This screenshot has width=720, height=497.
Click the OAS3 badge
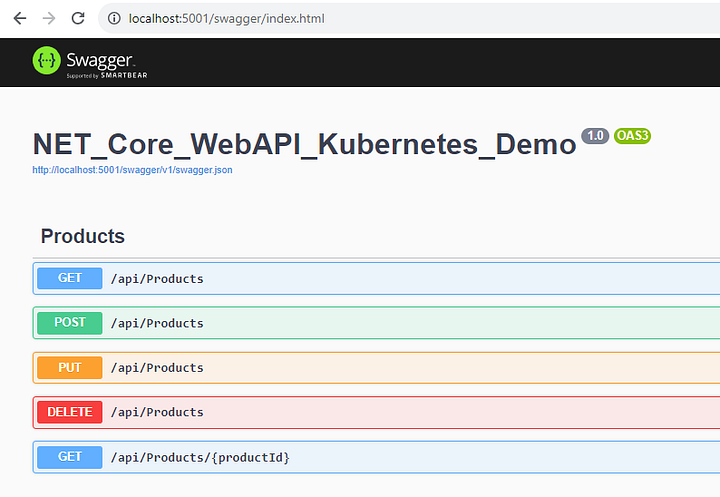pyautogui.click(x=632, y=136)
